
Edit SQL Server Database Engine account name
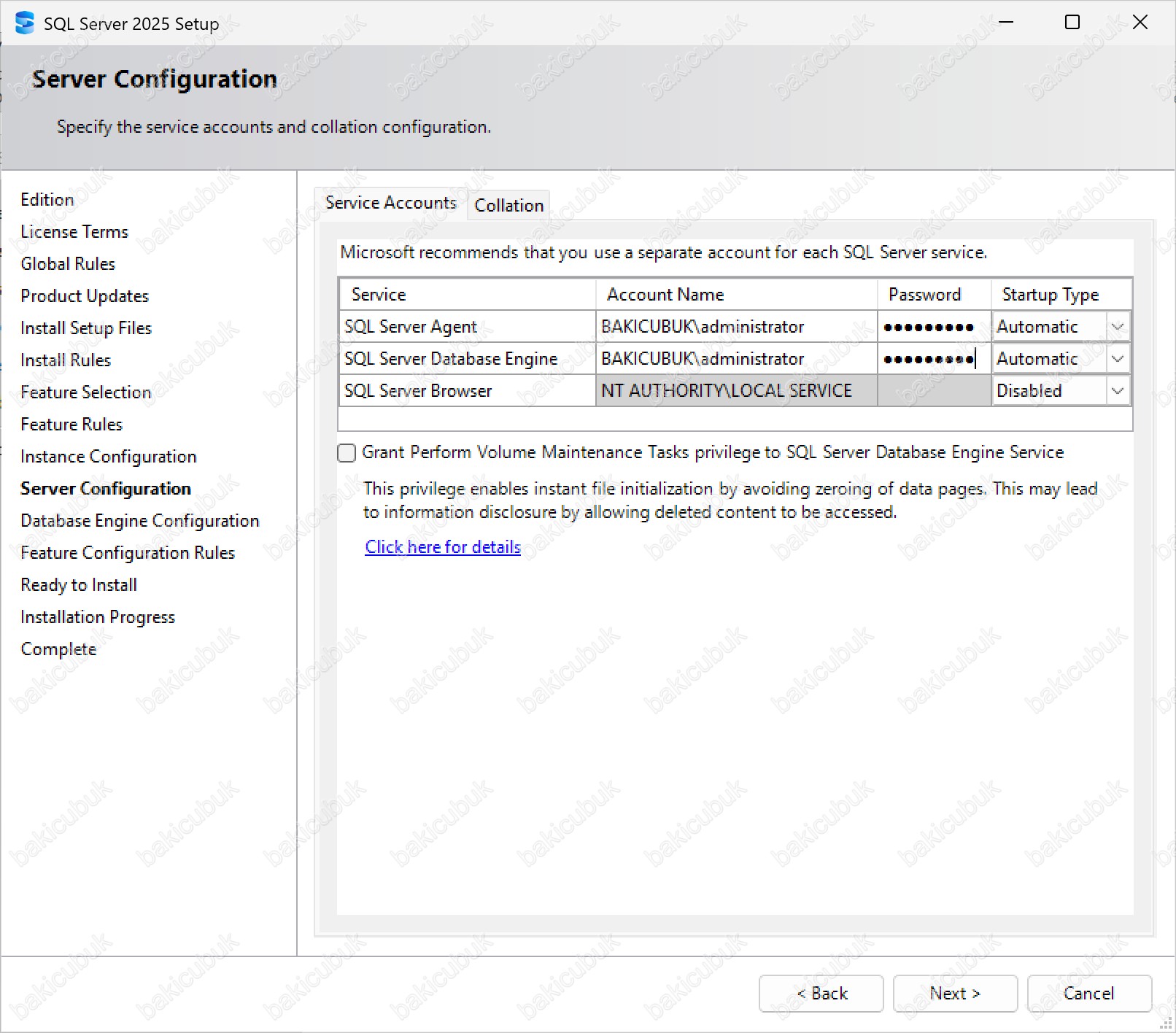(735, 359)
